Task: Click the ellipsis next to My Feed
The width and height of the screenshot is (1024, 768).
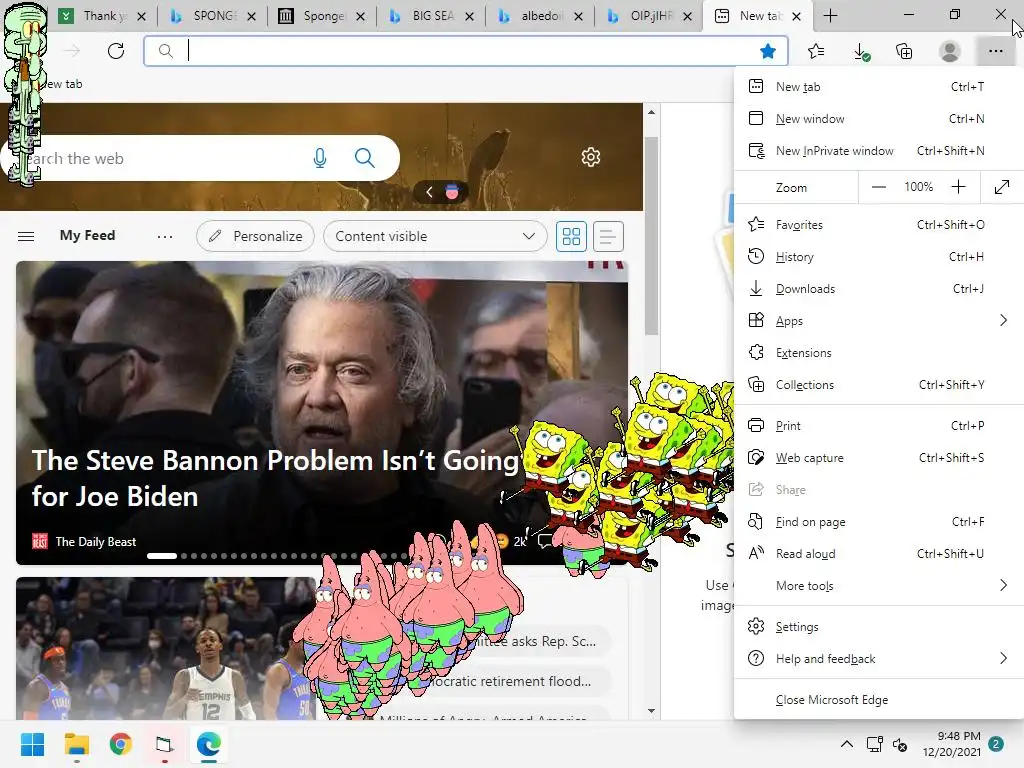Action: tap(165, 236)
